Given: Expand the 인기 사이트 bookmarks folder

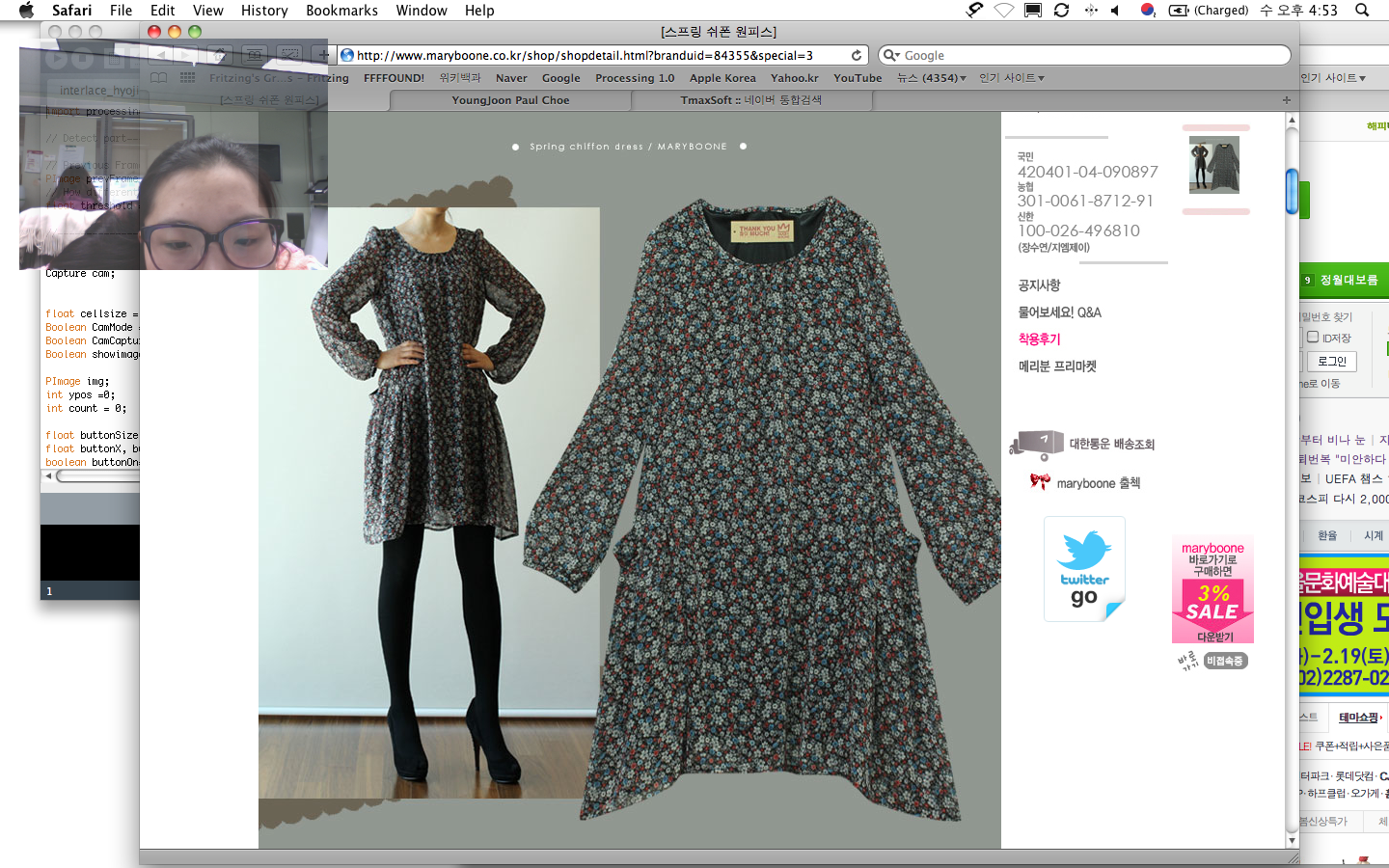Looking at the screenshot, I should (x=1011, y=78).
